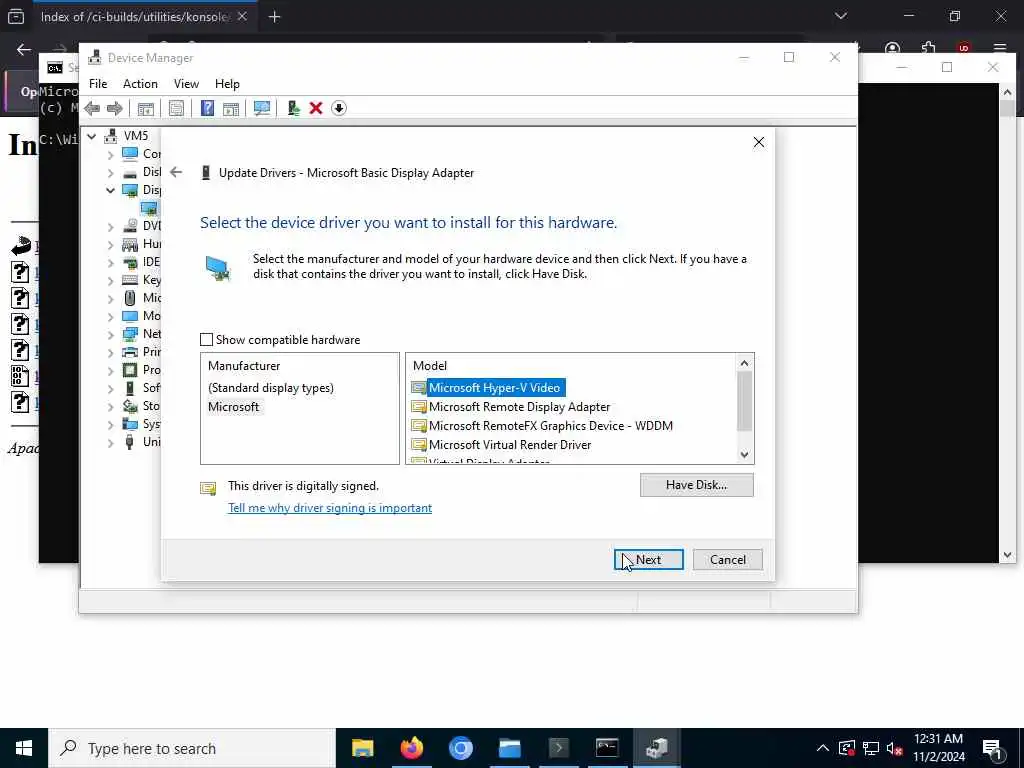Collapse the VM5 root tree node
This screenshot has width=1024, height=768.
click(92, 136)
